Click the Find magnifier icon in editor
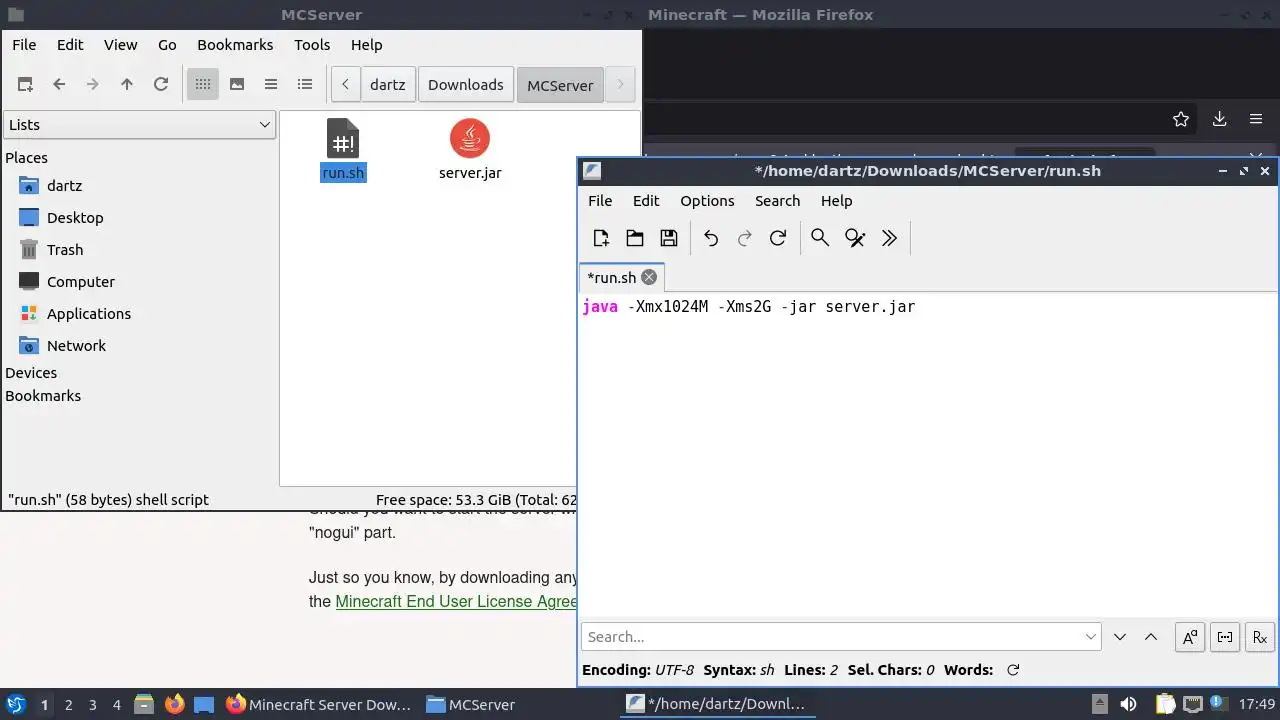 click(x=820, y=238)
